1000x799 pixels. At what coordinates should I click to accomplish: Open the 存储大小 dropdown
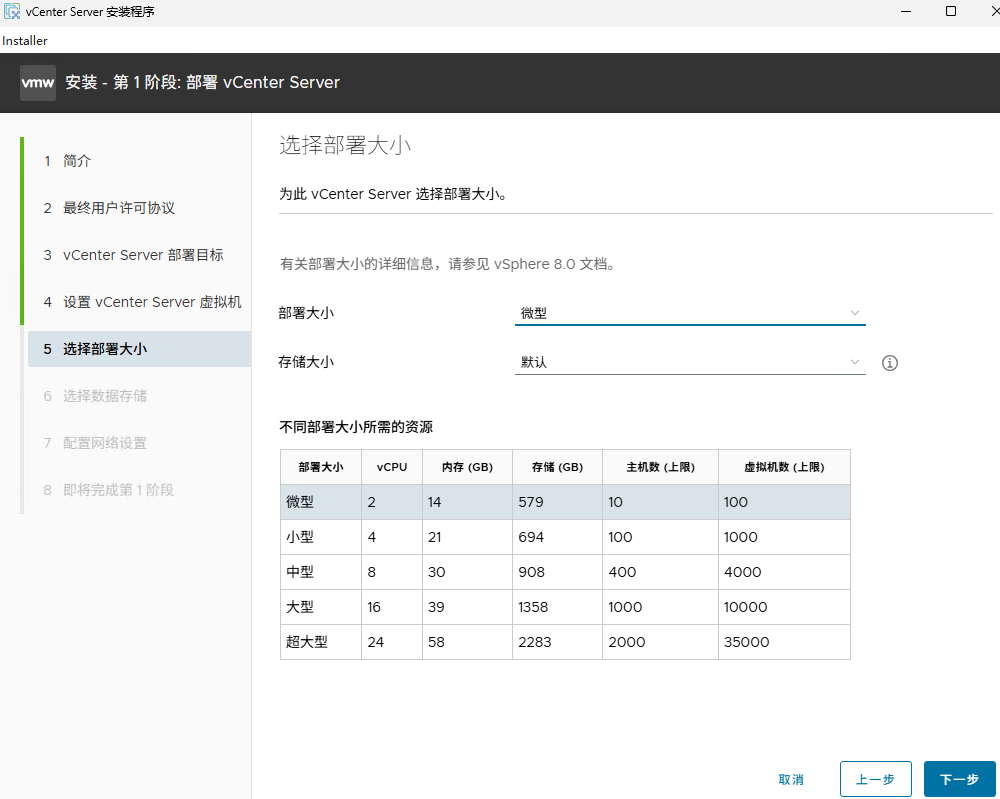(x=690, y=362)
